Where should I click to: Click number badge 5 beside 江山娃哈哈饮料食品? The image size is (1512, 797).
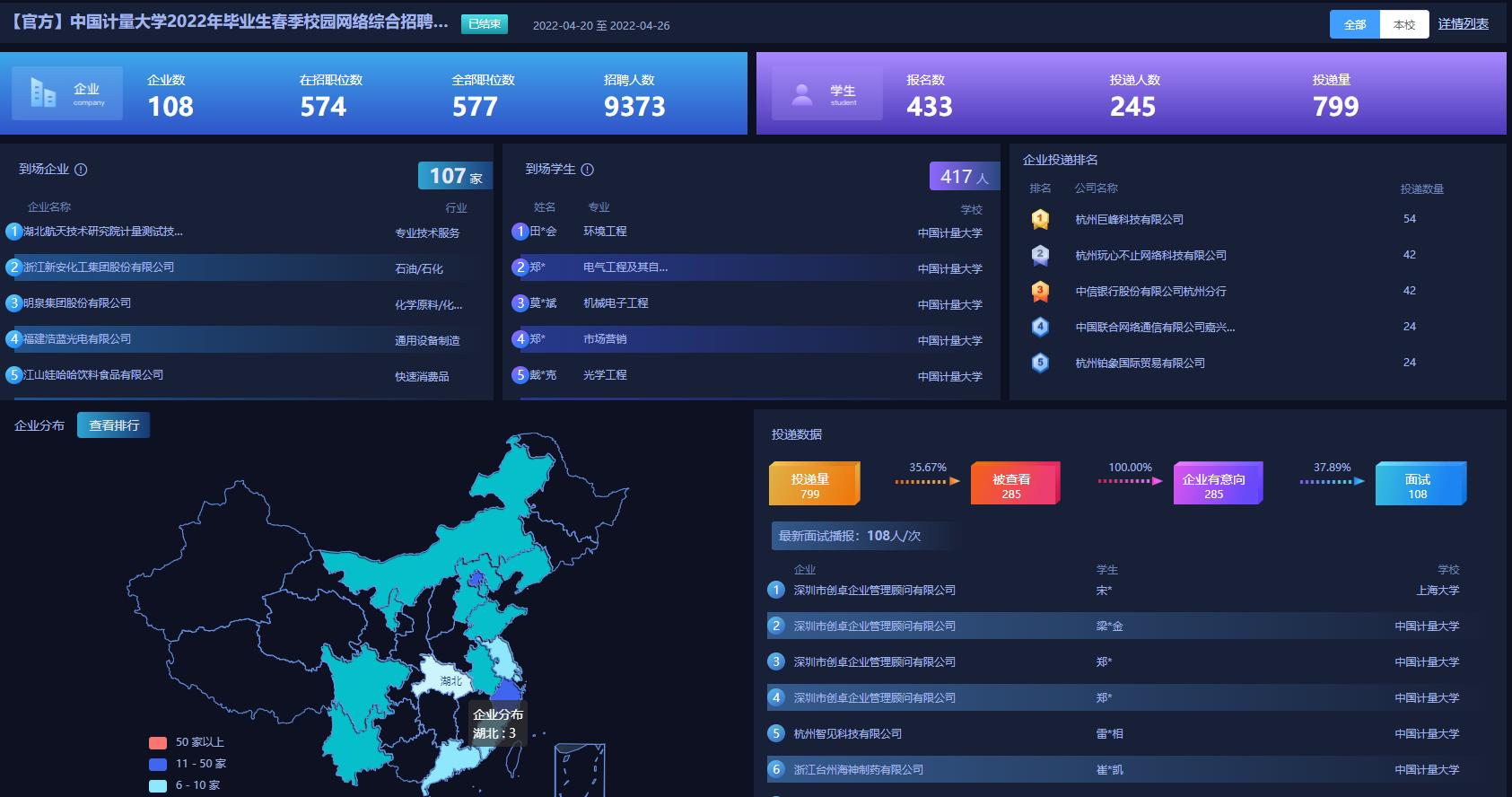click(x=13, y=375)
